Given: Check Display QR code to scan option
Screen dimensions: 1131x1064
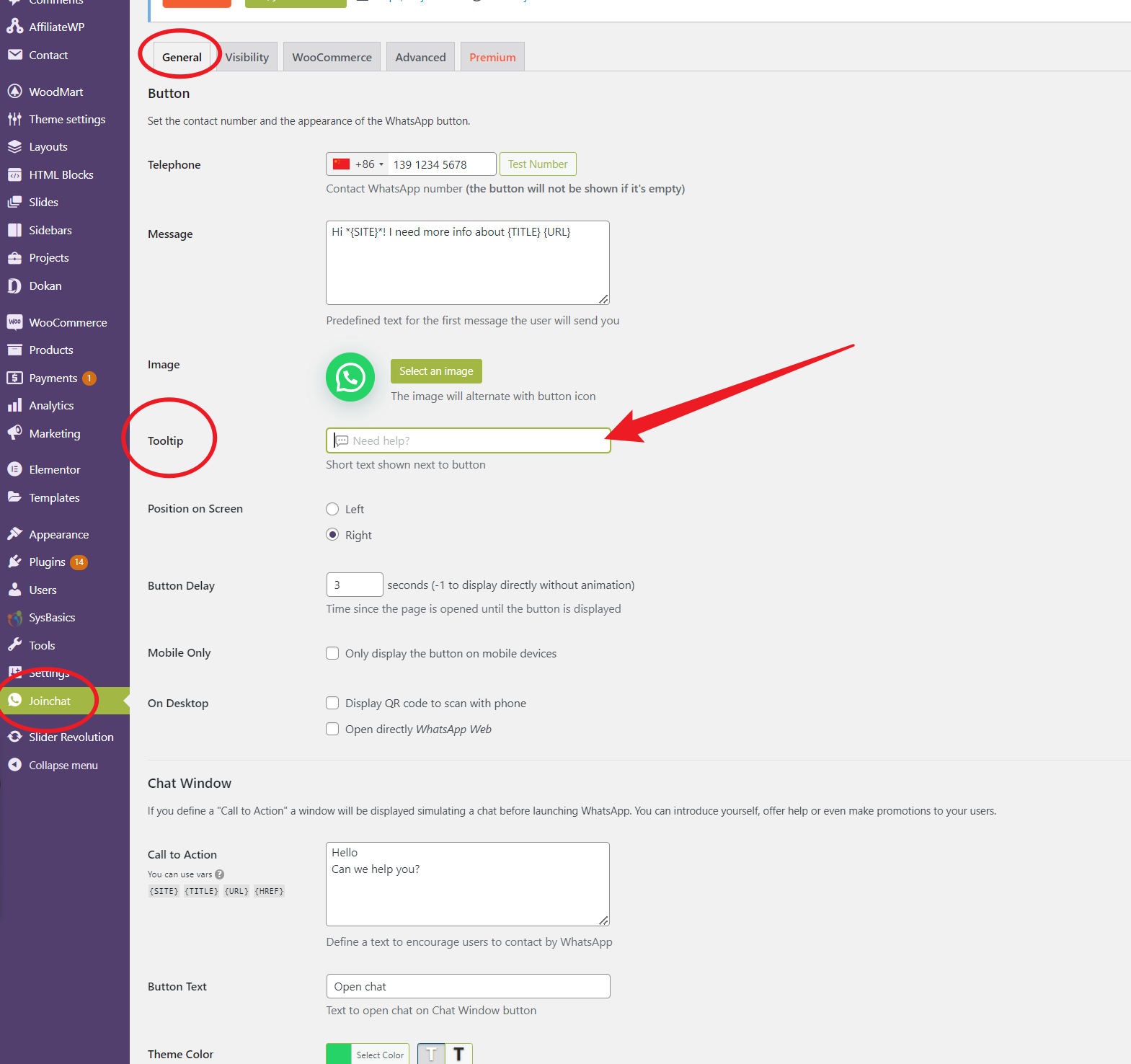Looking at the screenshot, I should [332, 703].
